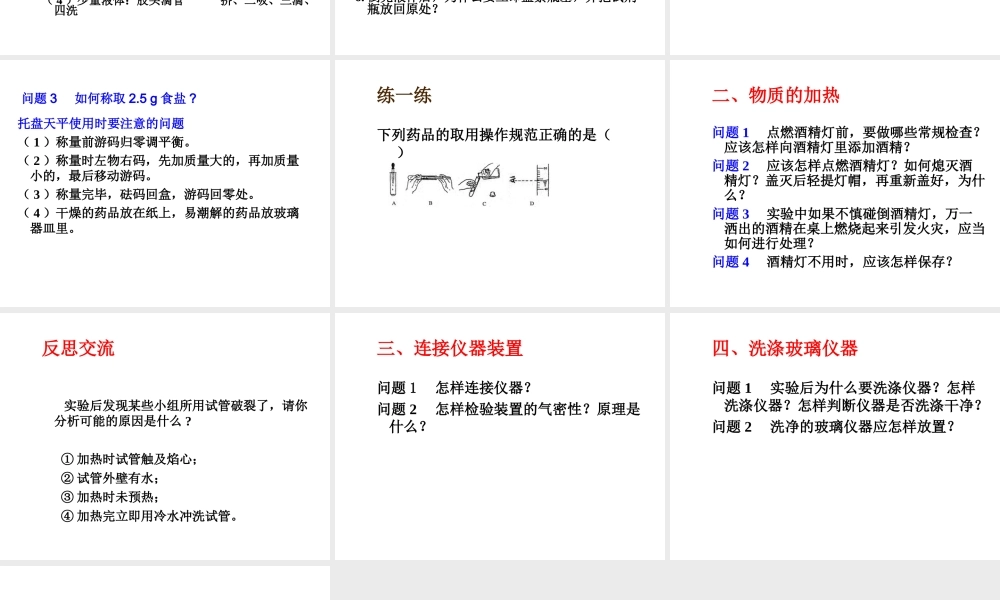Open the slide headed 问题 3 如何称取 2.5 g 食盐
This screenshot has height=600, width=1000.
165,184
